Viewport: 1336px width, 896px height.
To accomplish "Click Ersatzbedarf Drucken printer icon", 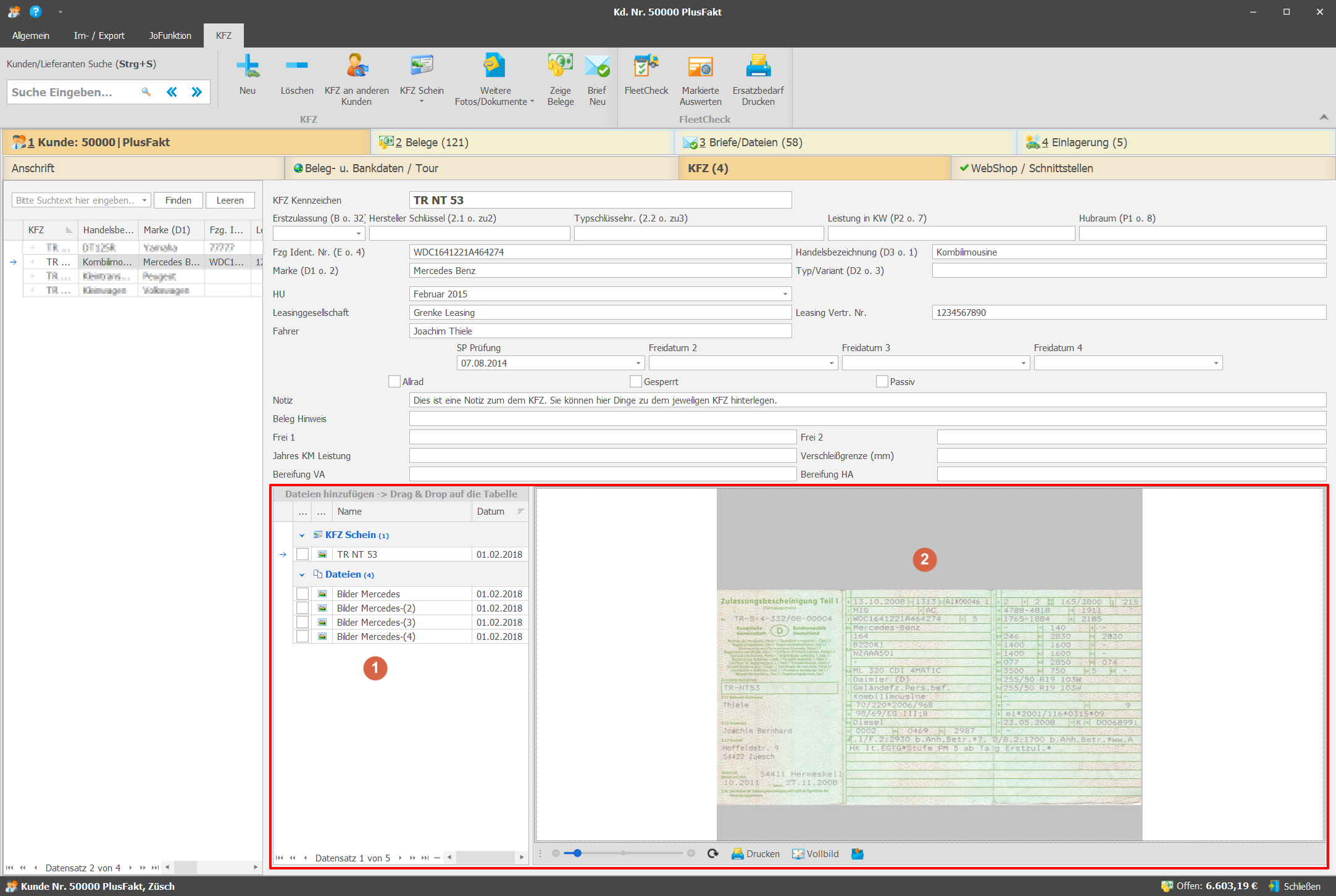I will tap(758, 65).
